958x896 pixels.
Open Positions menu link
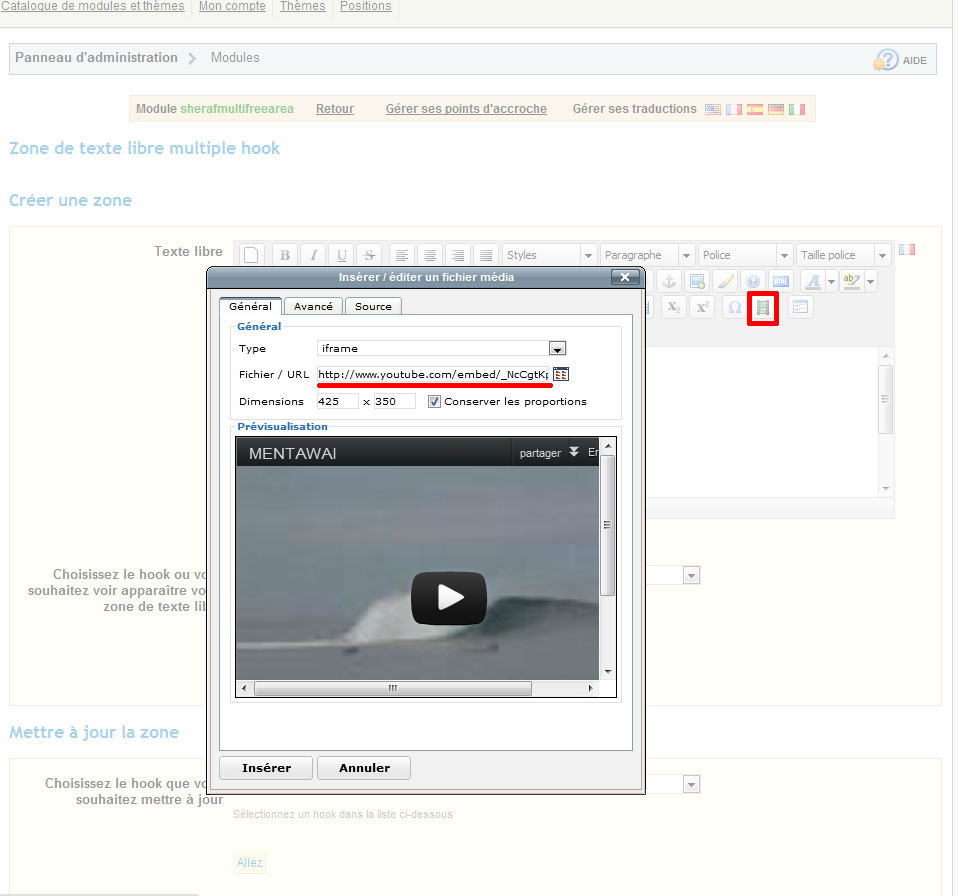coord(365,6)
